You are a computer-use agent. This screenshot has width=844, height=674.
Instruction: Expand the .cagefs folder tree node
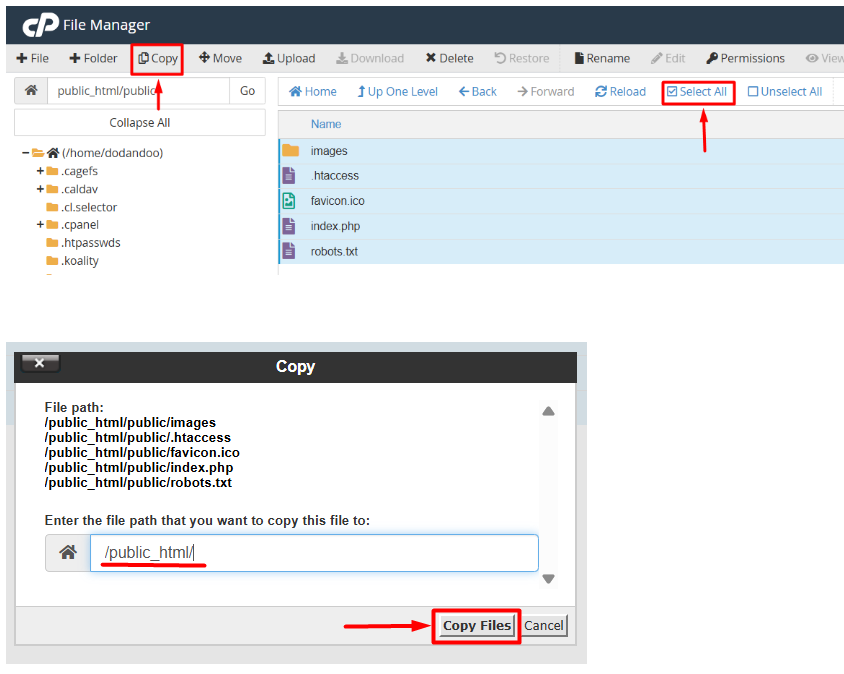click(40, 171)
